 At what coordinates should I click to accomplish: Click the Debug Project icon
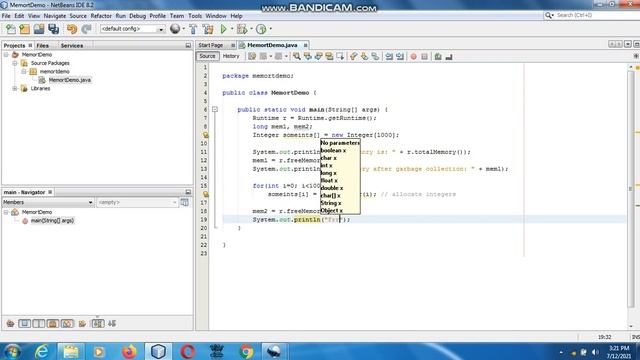242,29
